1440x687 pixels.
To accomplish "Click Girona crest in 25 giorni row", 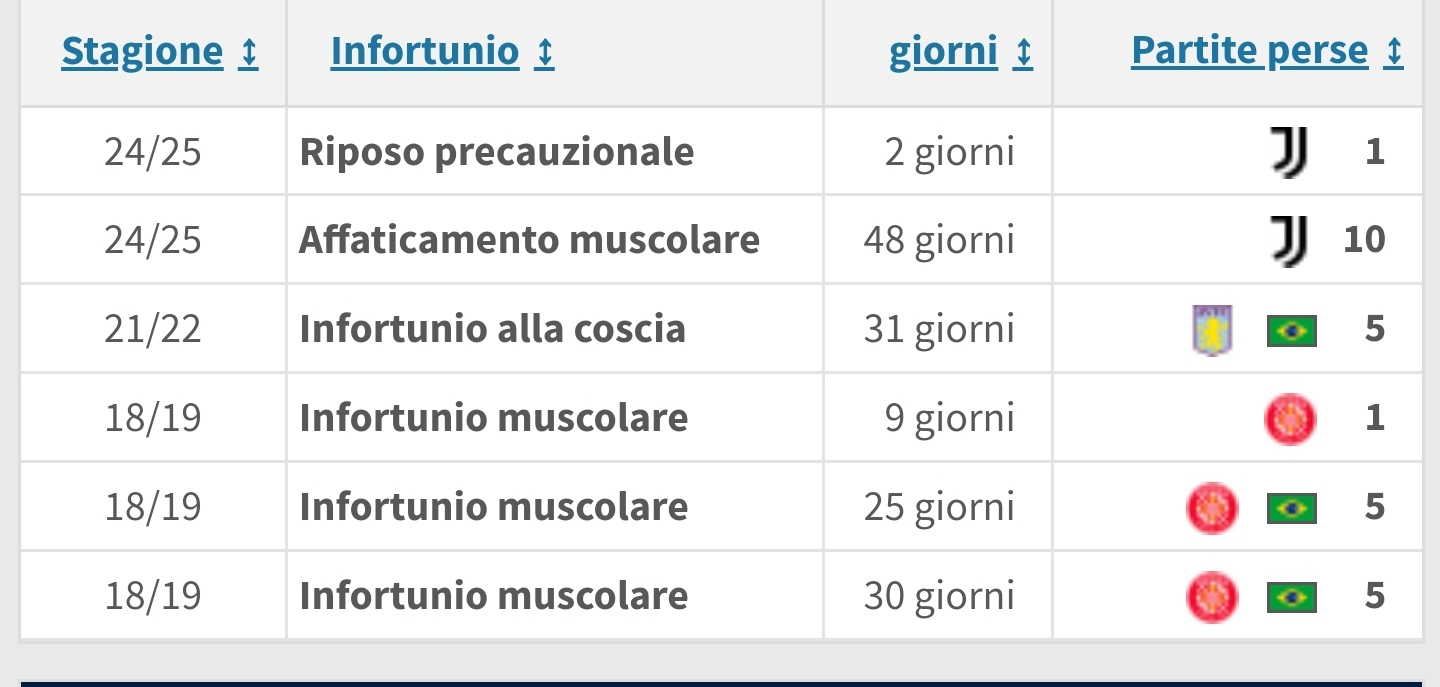I will (x=1212, y=508).
